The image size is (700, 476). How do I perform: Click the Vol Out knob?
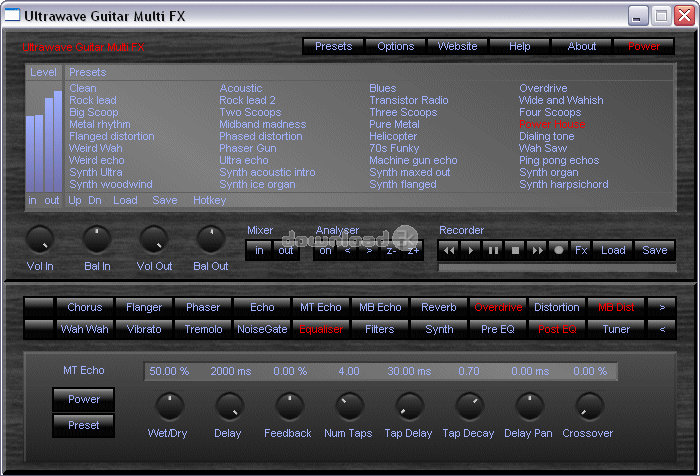coord(154,239)
